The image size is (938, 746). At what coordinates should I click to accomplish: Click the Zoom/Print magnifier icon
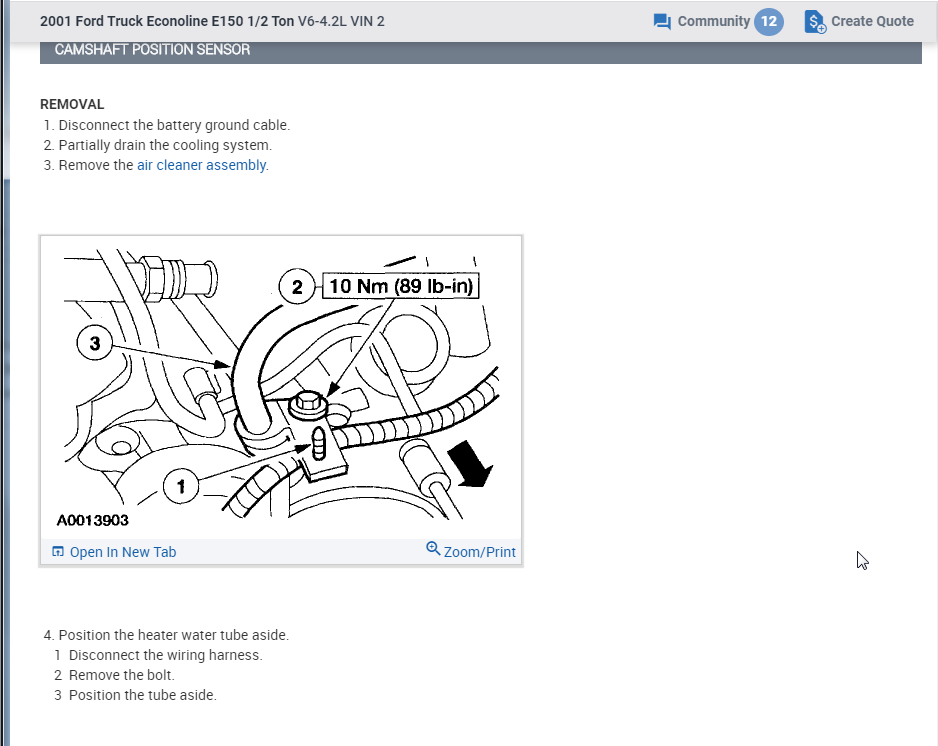(433, 548)
